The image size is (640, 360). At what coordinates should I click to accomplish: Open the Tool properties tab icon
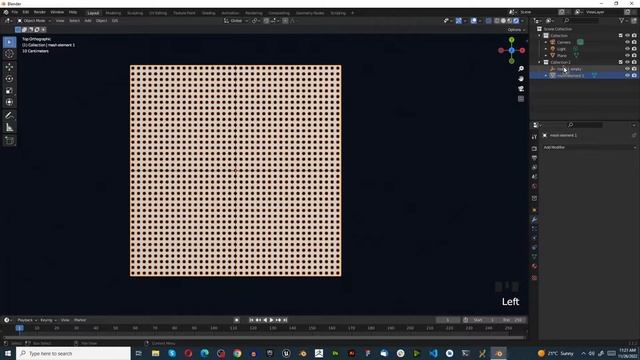click(x=534, y=137)
